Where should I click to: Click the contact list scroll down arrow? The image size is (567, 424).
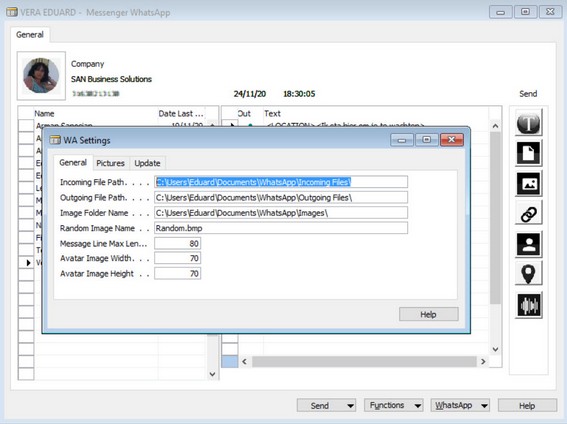click(213, 374)
